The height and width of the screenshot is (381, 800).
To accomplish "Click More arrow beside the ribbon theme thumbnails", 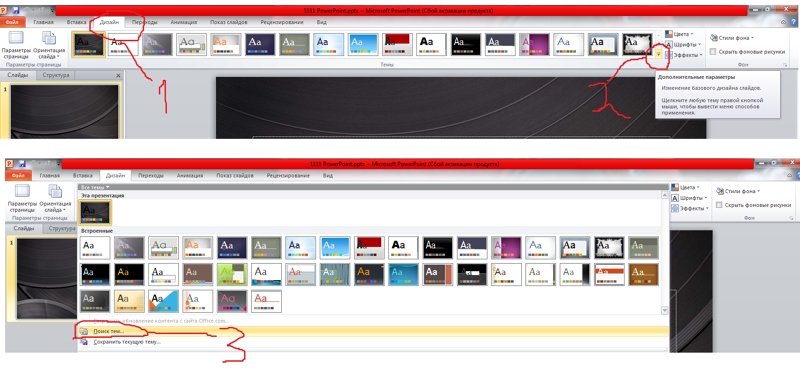I will tap(659, 54).
